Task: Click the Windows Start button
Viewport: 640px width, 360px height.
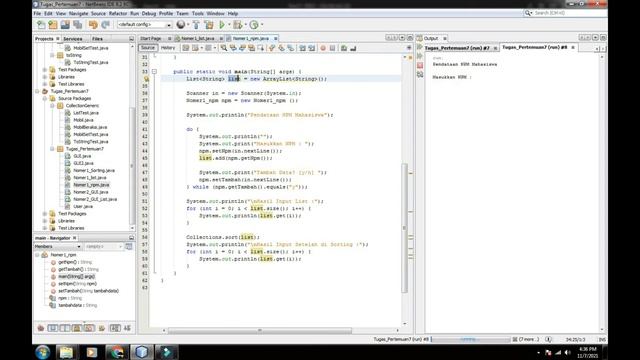Action: tap(42, 352)
